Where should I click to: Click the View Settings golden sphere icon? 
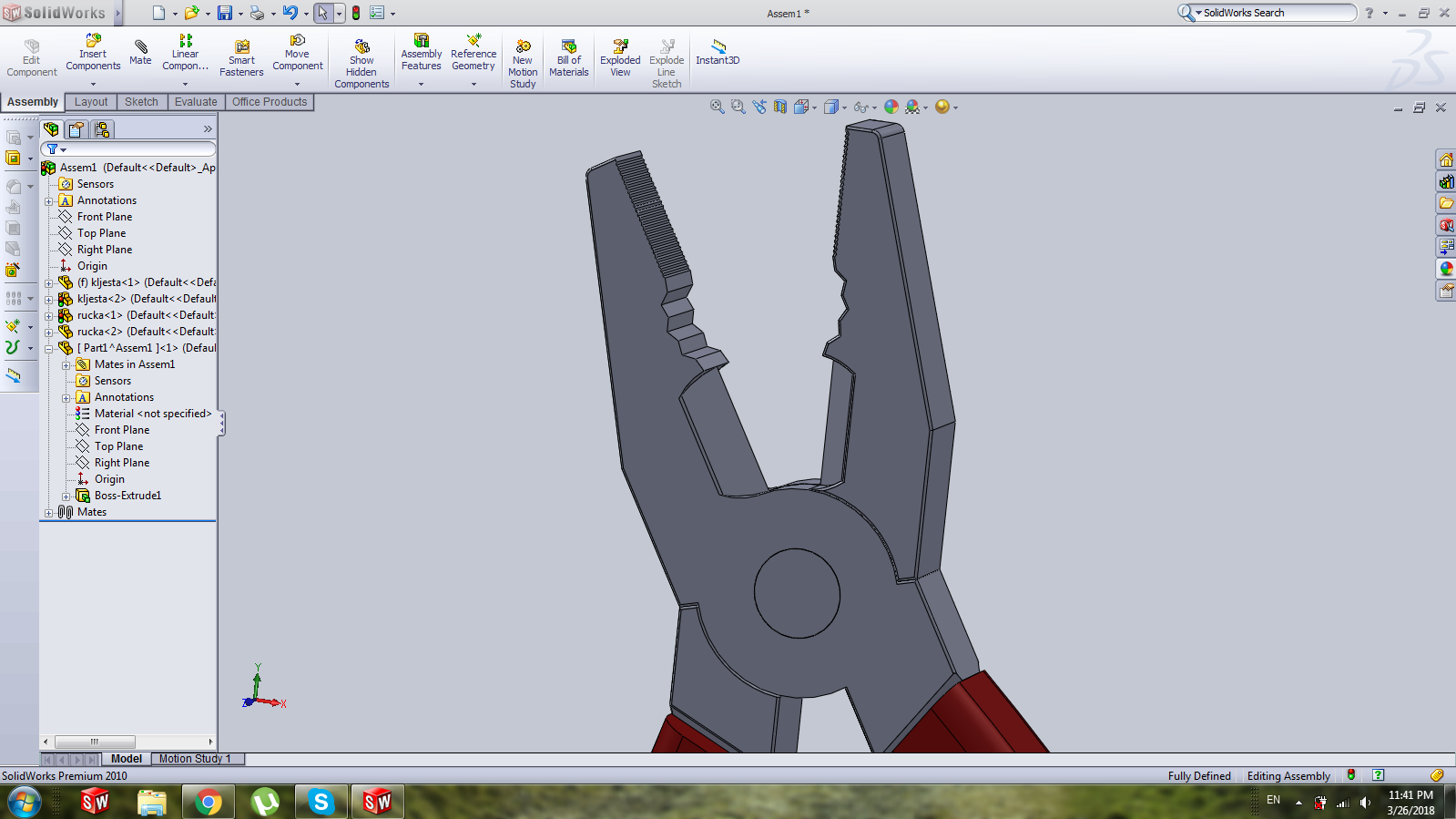click(942, 107)
